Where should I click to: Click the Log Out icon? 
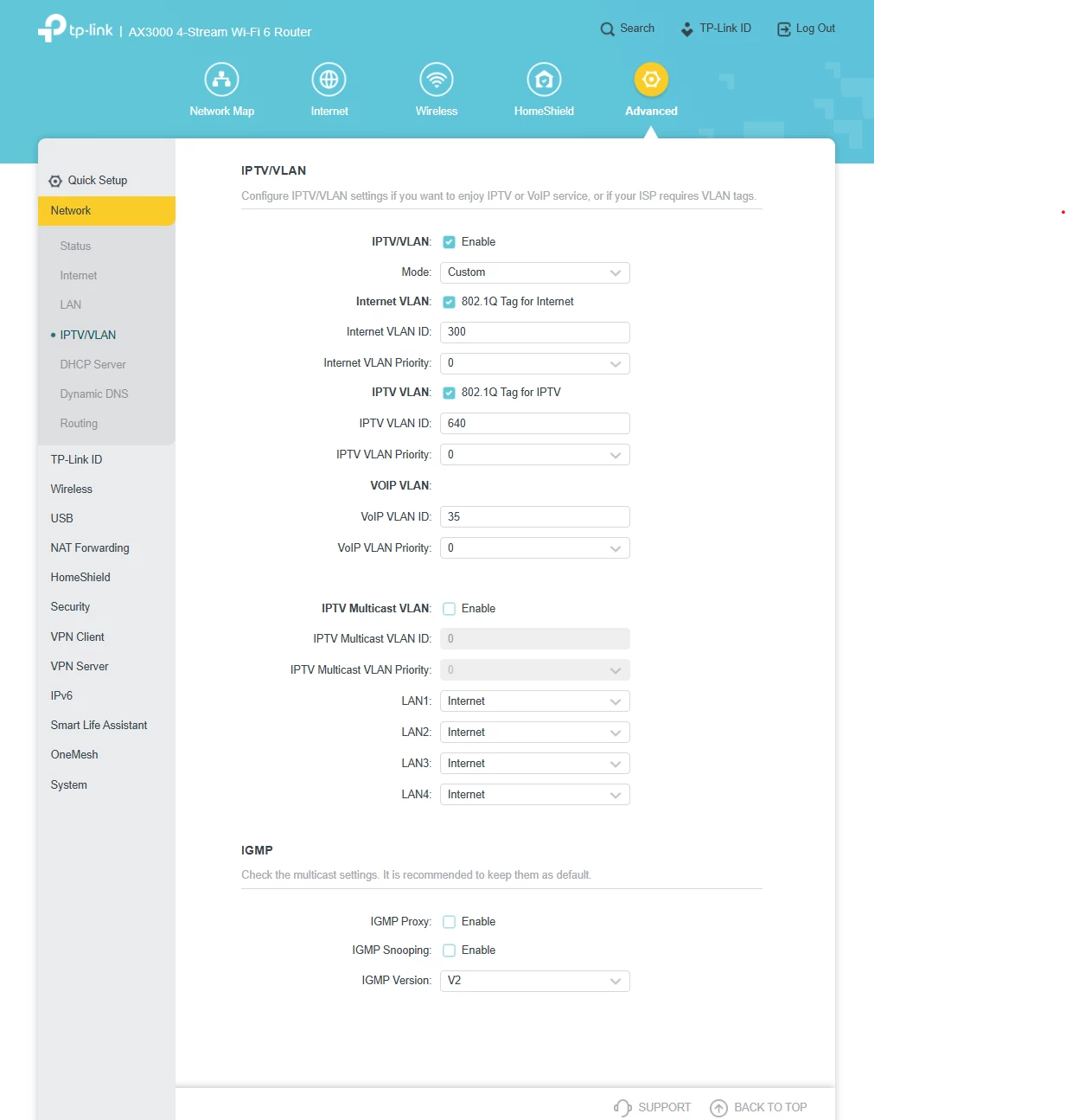pos(784,29)
